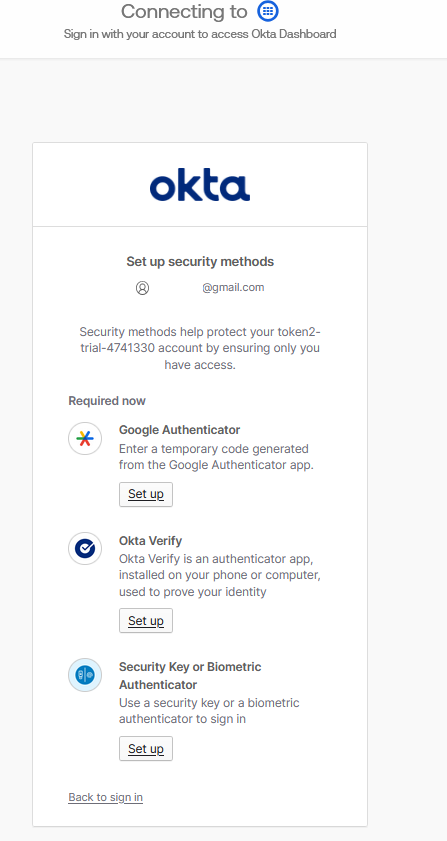The width and height of the screenshot is (447, 841).
Task: Click the Google Authenticator temporary code description
Action: point(216,456)
